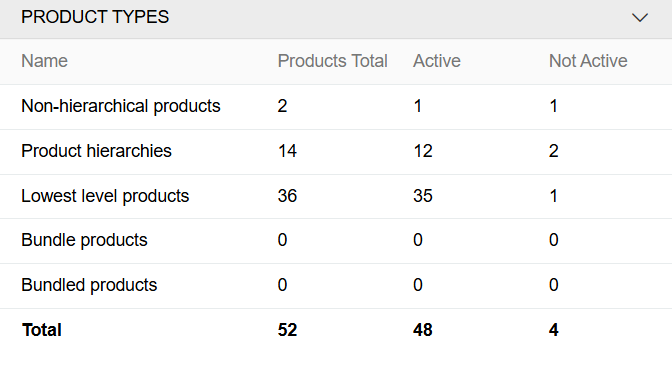Click active count 35 for Lowest level
Viewport: 672px width, 390px height.
pos(423,196)
